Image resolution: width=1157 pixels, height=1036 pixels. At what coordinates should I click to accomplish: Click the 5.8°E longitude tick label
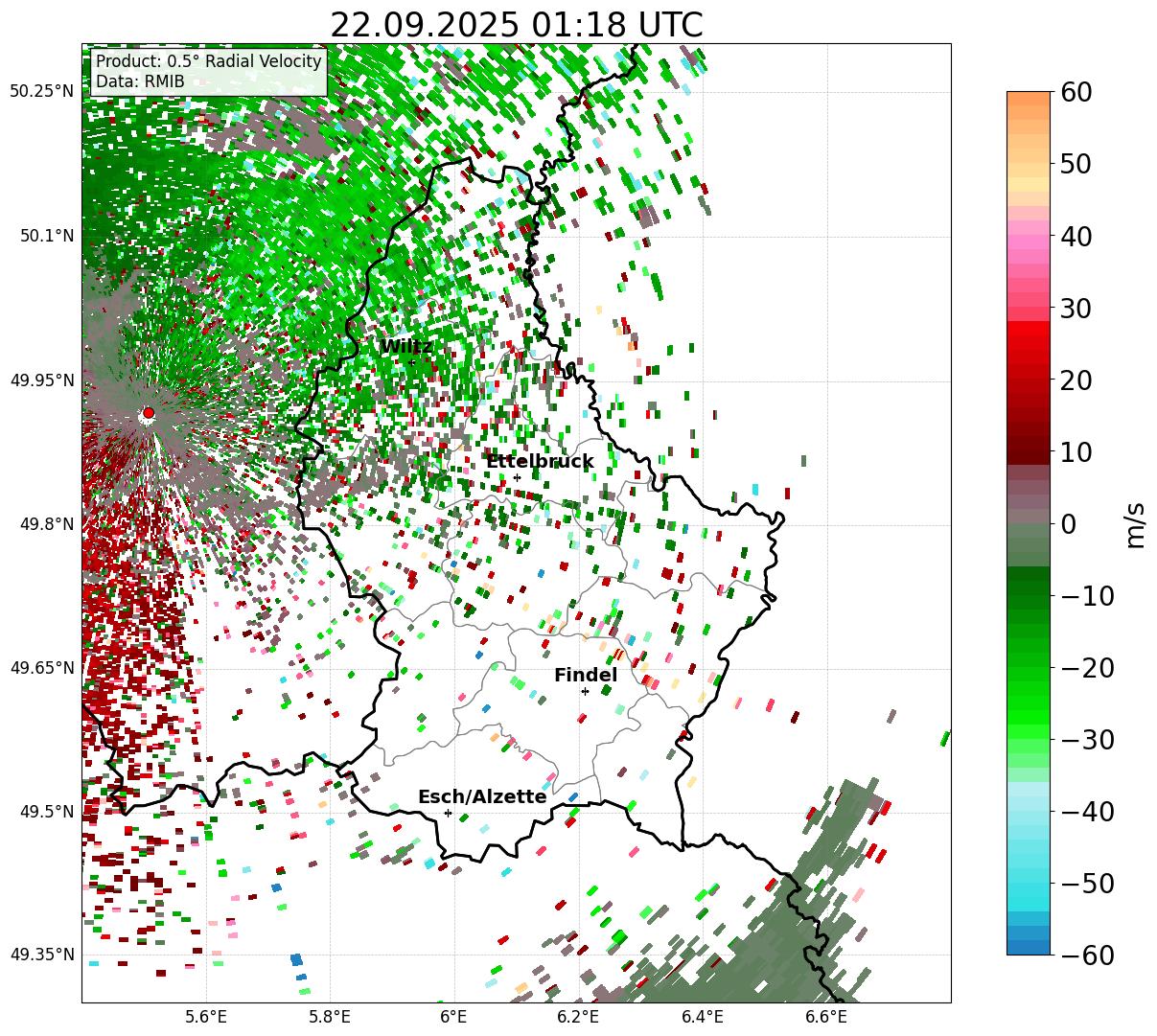pyautogui.click(x=331, y=1019)
